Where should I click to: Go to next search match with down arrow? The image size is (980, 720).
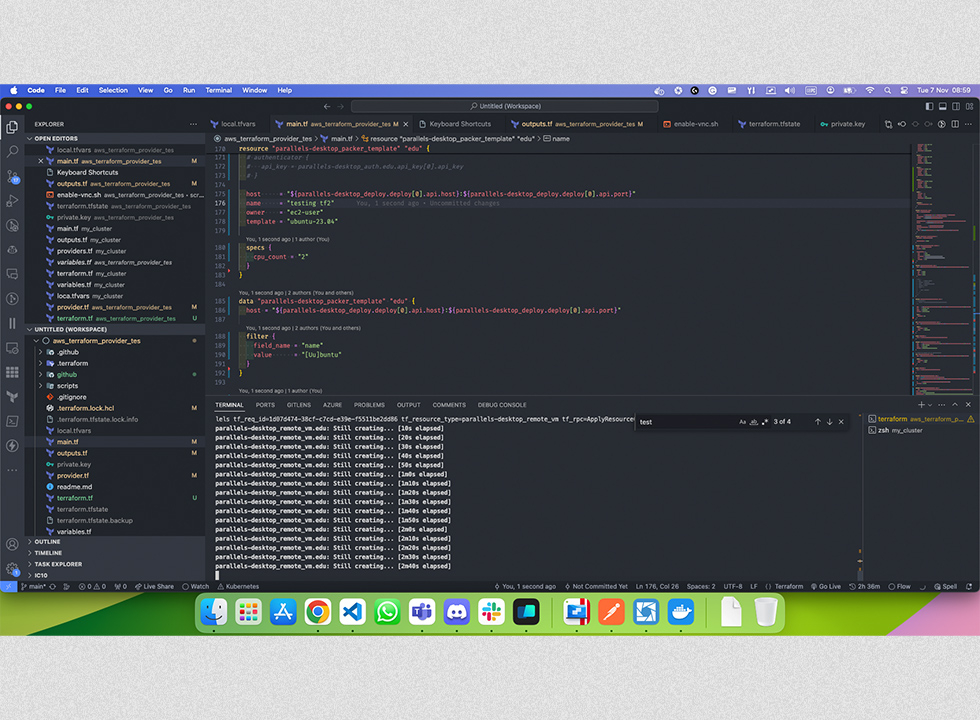[830, 421]
